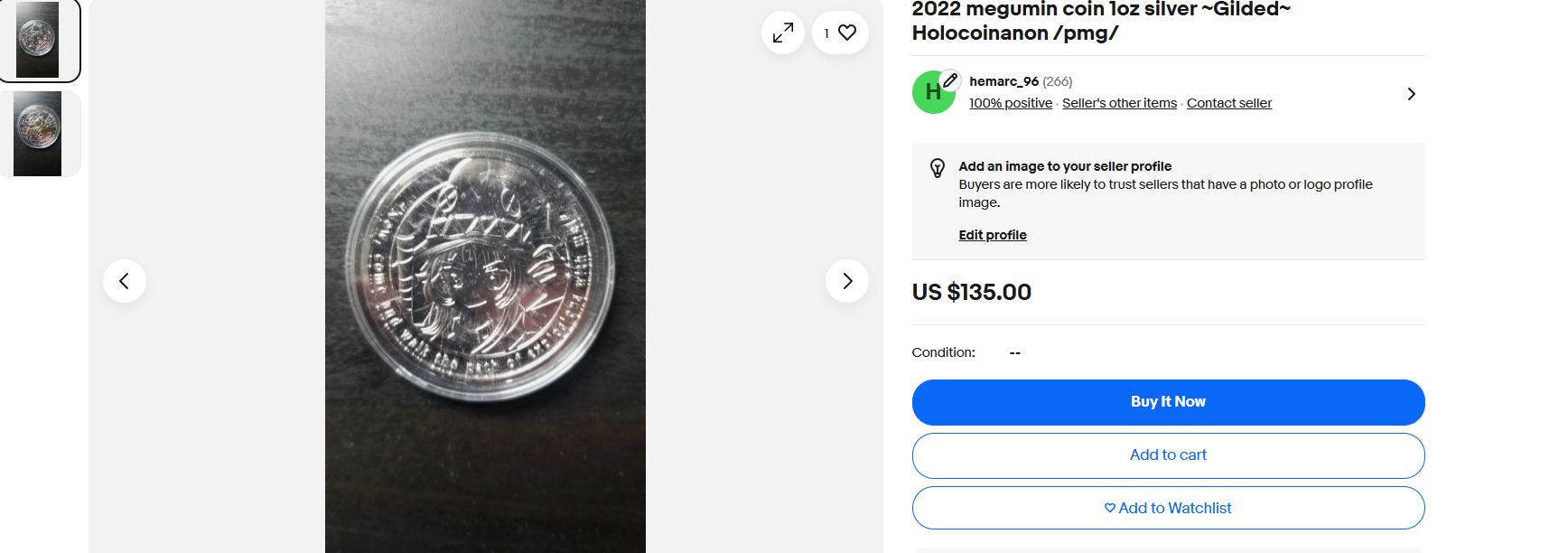Select the second gilded coin thumbnail

38,134
